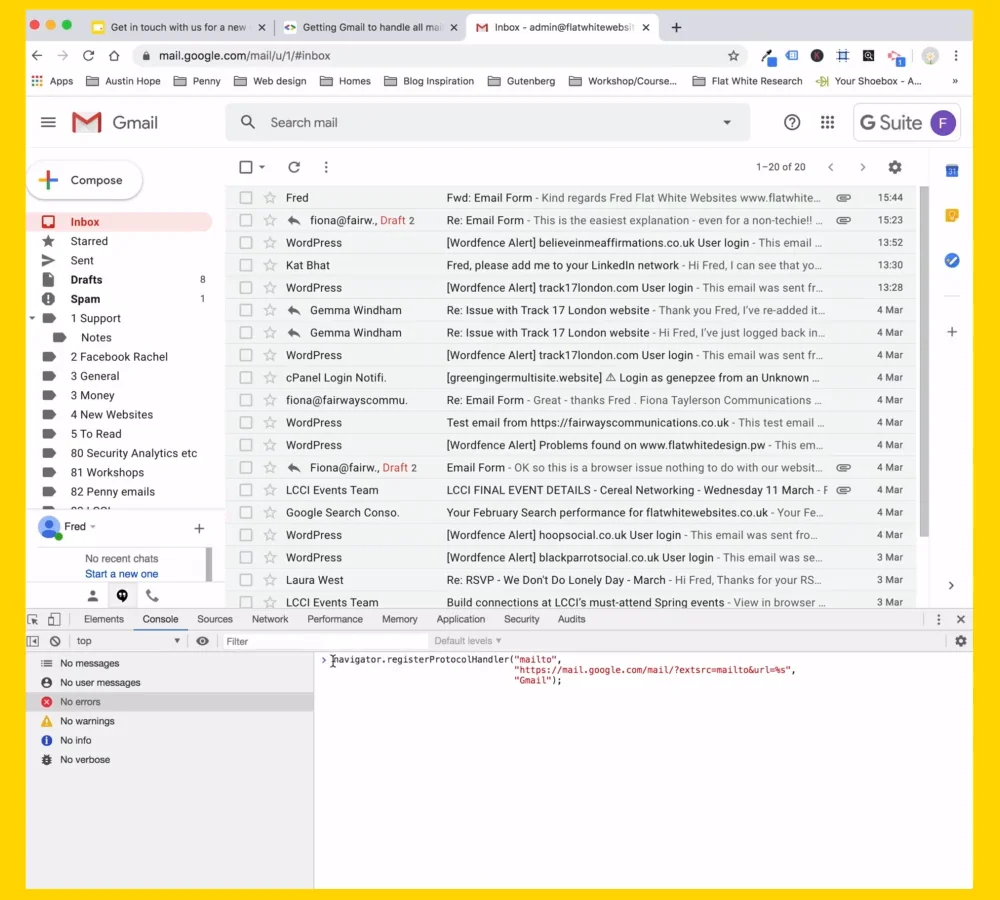This screenshot has height=900, width=1000.
Task: Open the Google apps grid
Action: [827, 122]
